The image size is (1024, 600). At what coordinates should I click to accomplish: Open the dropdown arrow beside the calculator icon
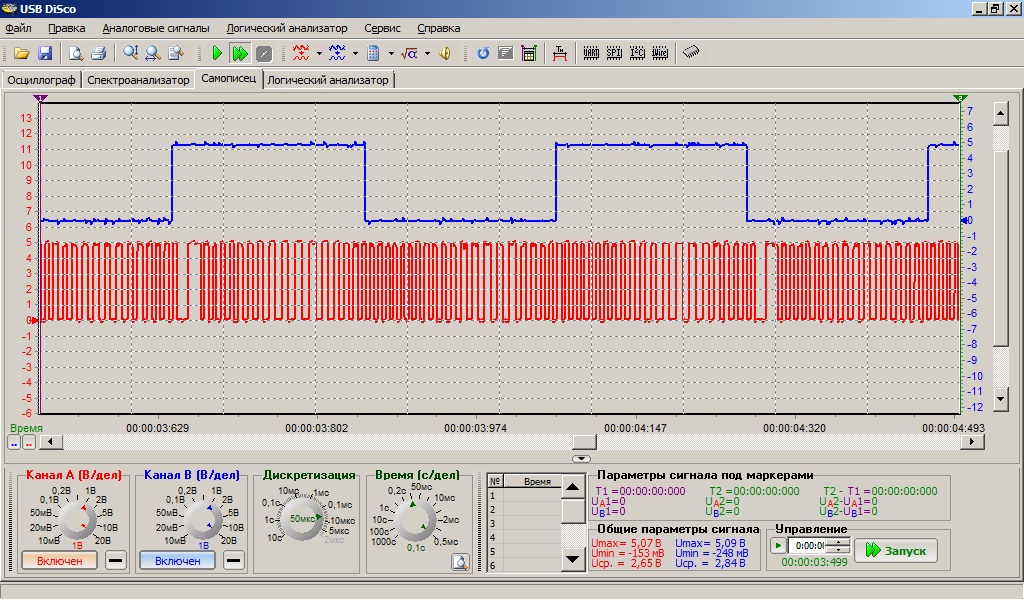[x=391, y=54]
